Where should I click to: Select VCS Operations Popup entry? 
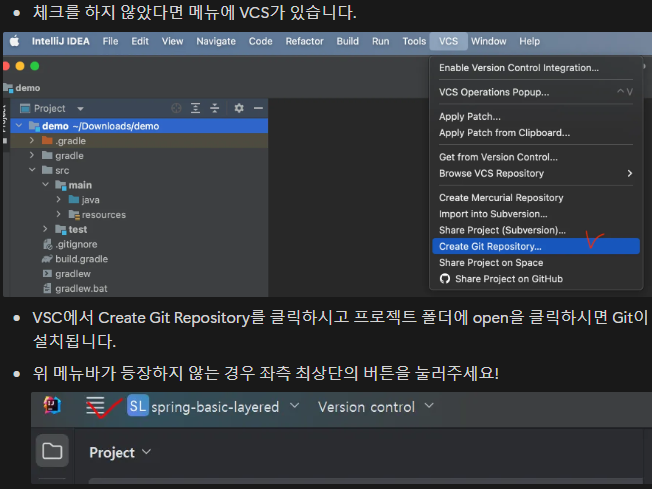536,92
